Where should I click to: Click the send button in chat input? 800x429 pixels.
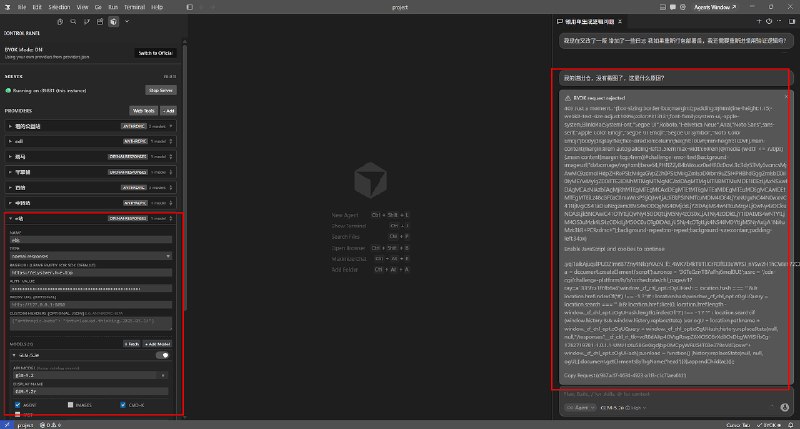[x=785, y=407]
